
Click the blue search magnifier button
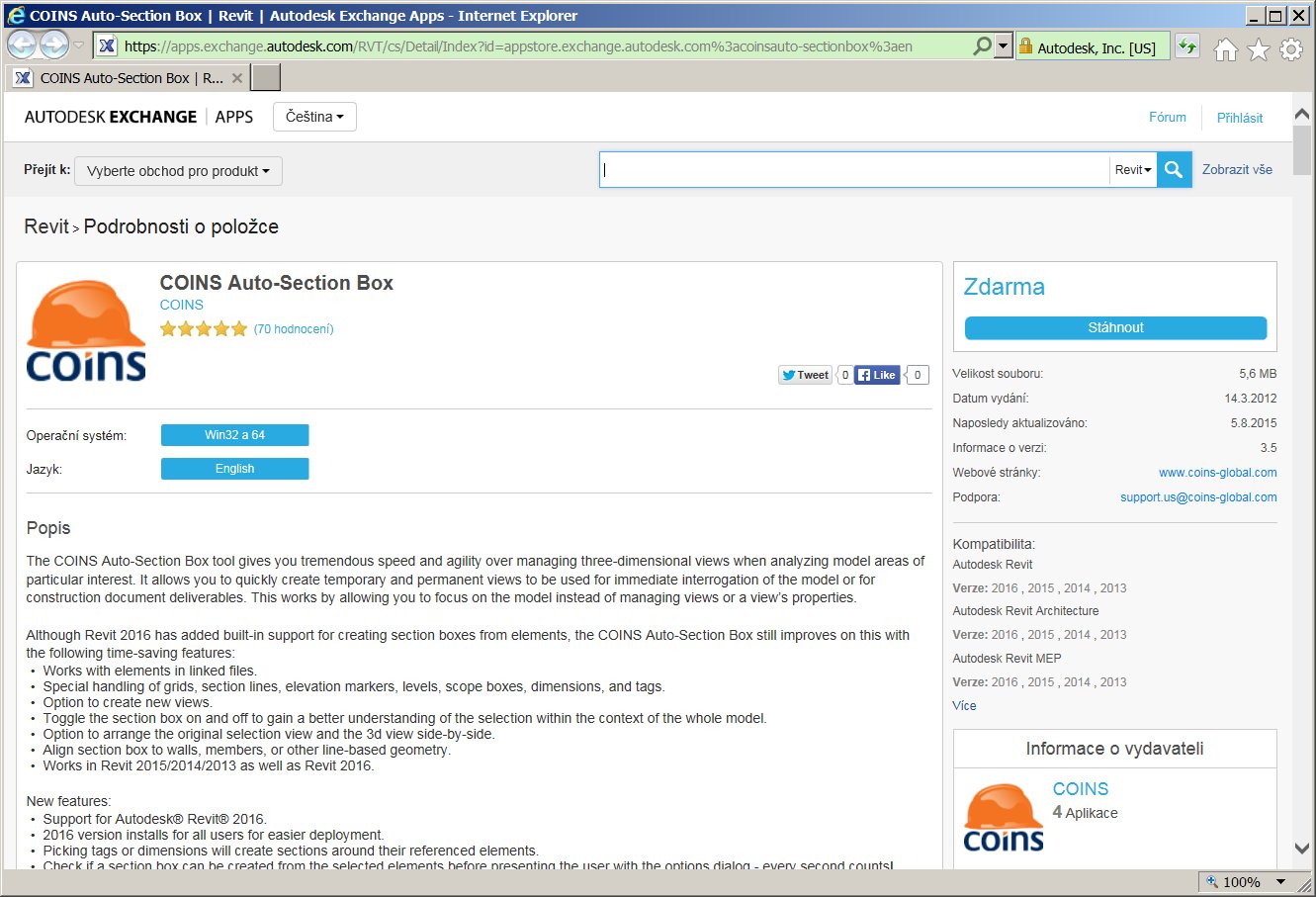coord(1174,169)
